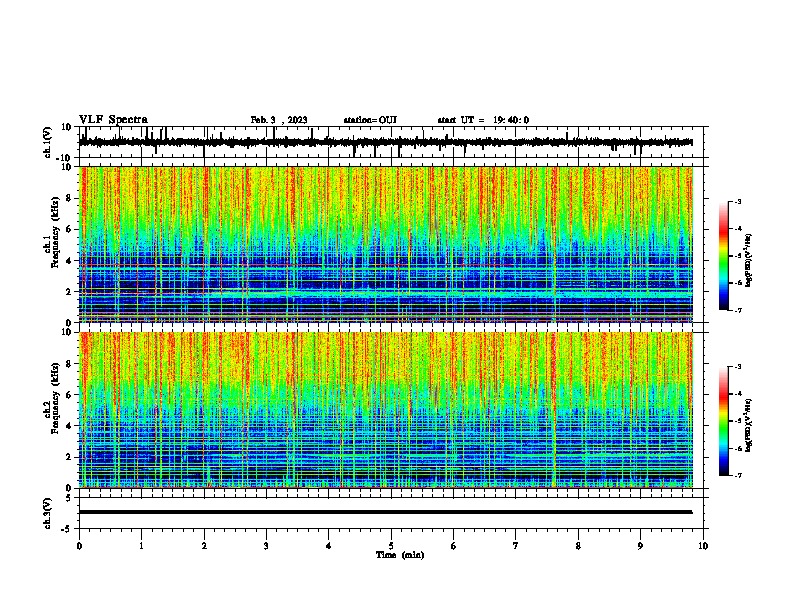Screen dimensions: 792x612
Task: Click the ch.2 spectrogram color bar
Action: 724,421
